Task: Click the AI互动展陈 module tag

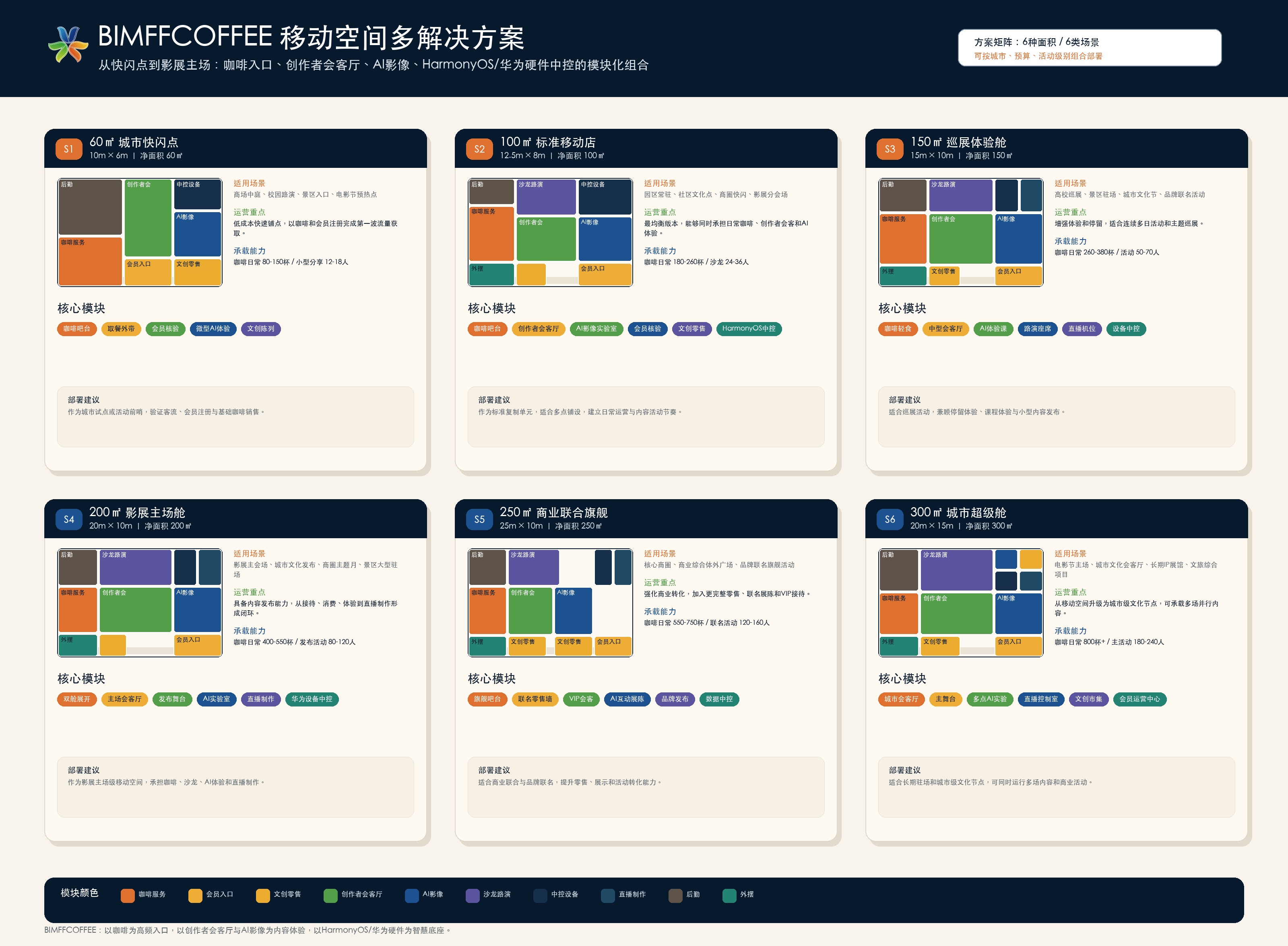Action: [627, 699]
